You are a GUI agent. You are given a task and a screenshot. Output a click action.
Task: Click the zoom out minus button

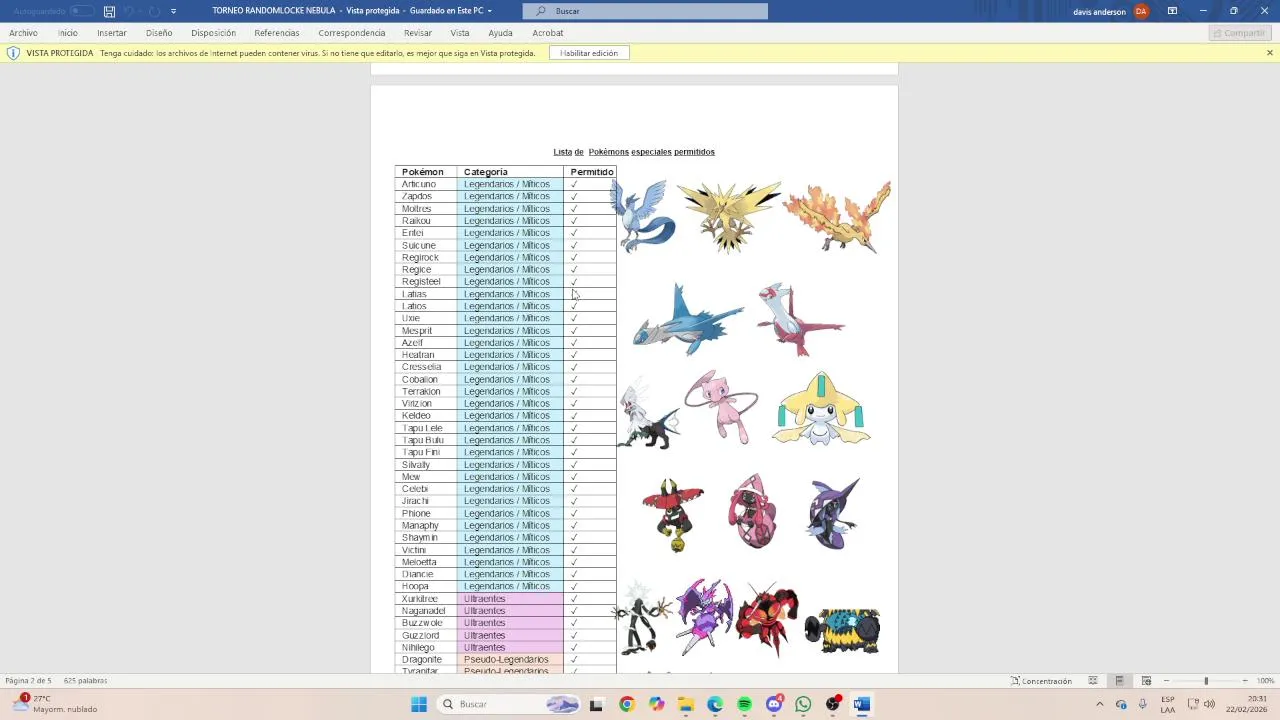click(1166, 681)
